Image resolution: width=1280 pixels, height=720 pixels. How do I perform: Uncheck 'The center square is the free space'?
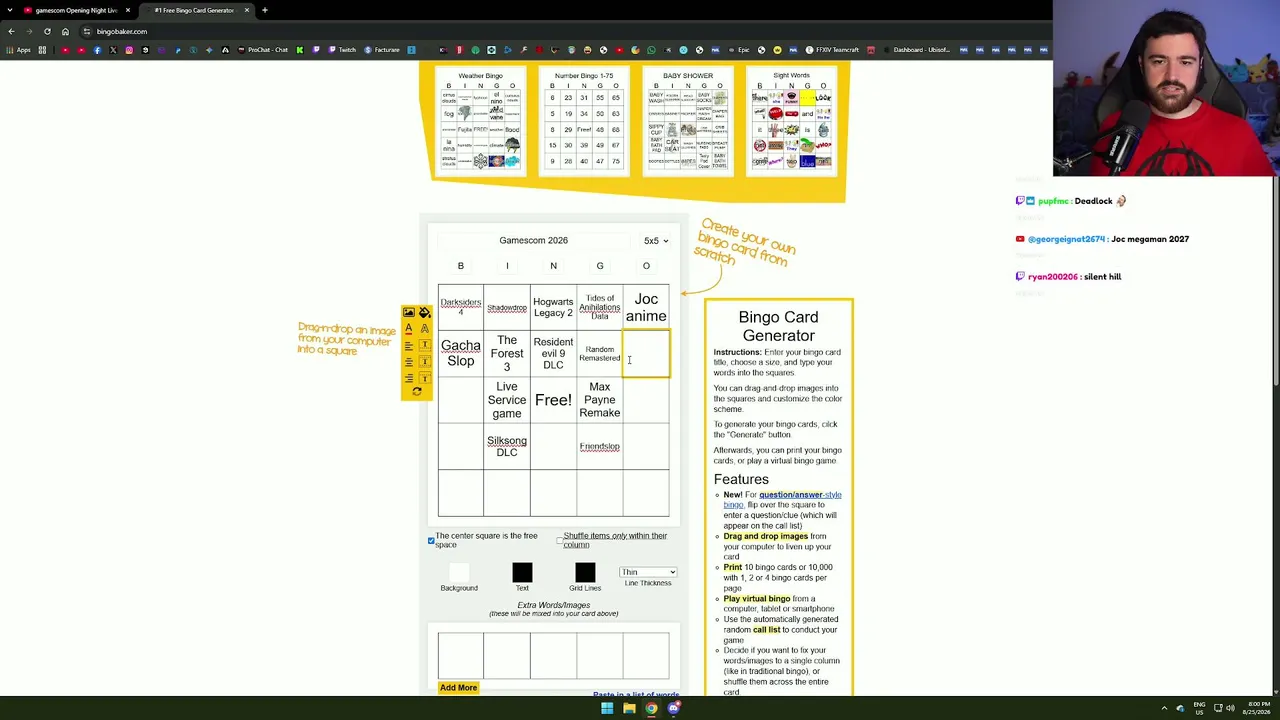(431, 540)
